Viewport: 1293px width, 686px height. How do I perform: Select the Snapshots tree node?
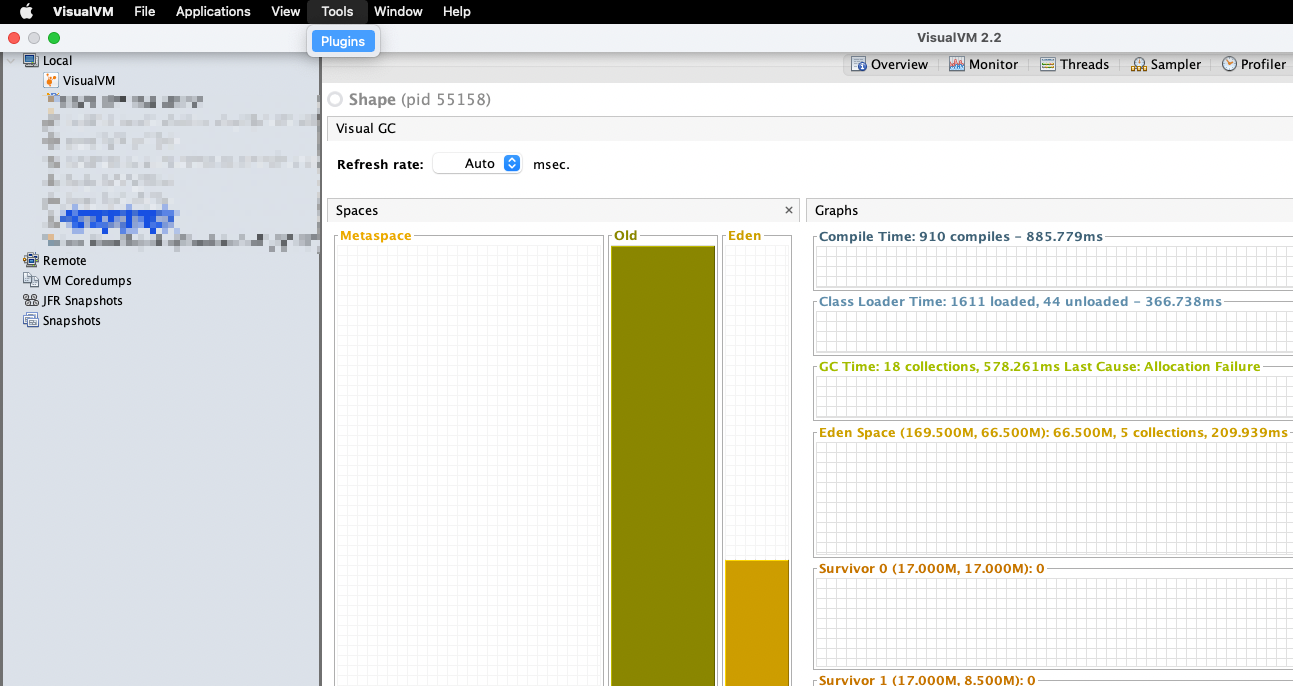point(71,320)
